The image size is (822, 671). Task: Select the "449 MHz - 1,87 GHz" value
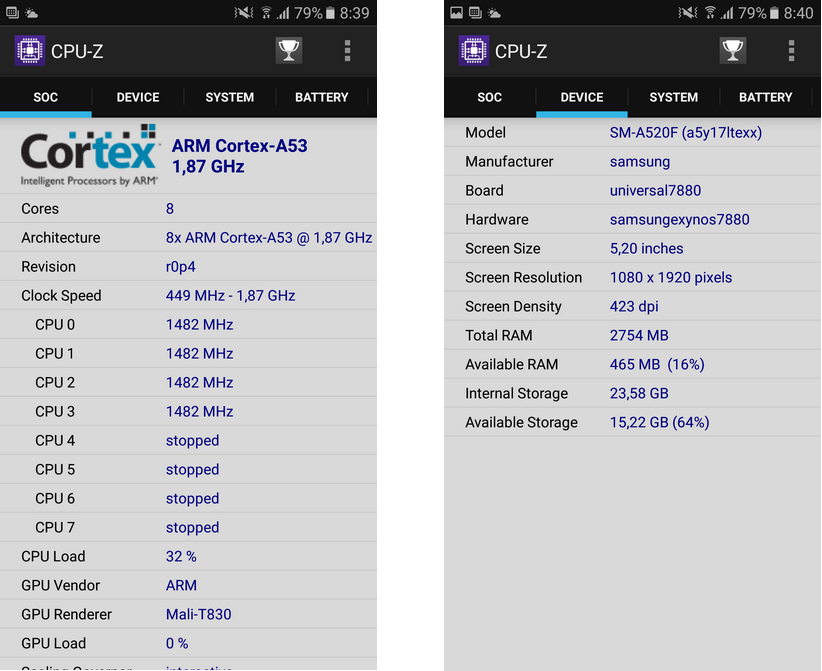click(231, 296)
